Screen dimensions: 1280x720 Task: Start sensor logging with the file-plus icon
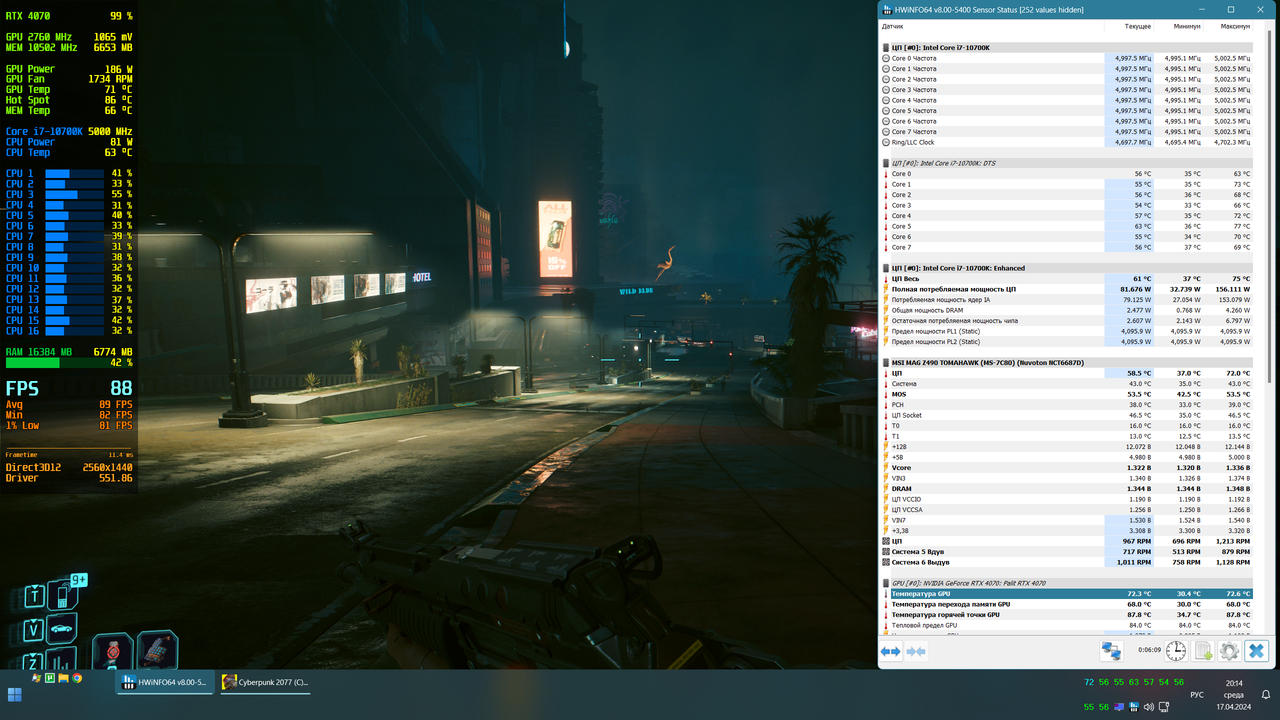[x=1203, y=651]
